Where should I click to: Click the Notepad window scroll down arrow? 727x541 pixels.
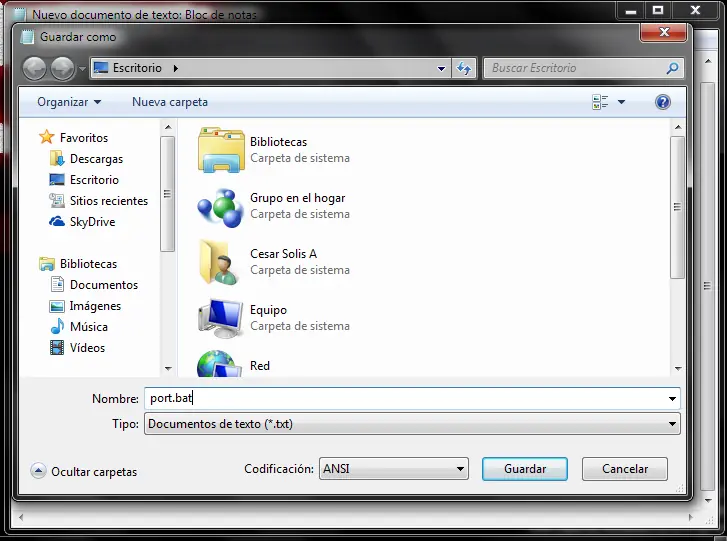(708, 500)
